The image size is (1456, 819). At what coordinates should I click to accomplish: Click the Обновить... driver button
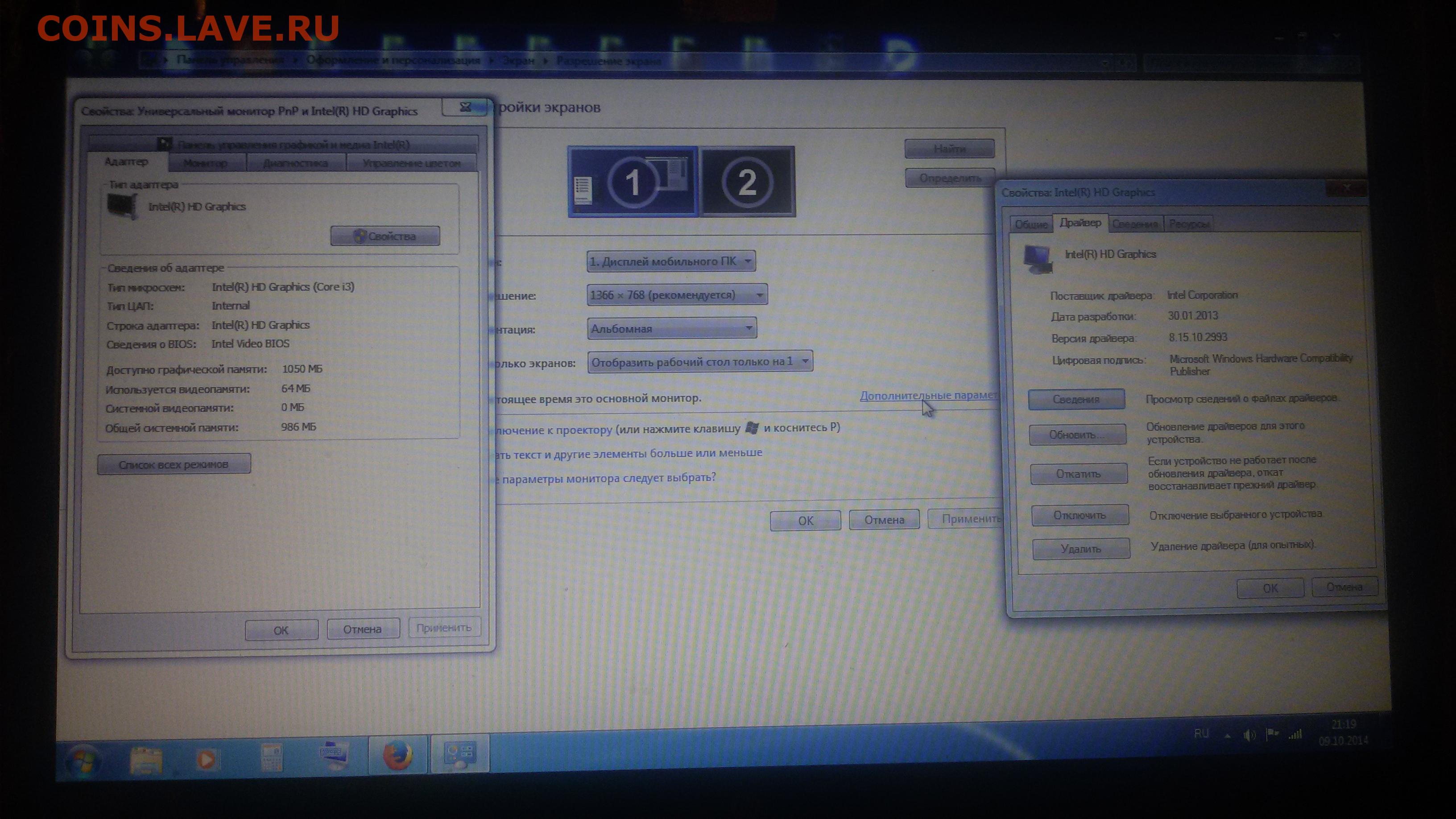click(x=1077, y=434)
